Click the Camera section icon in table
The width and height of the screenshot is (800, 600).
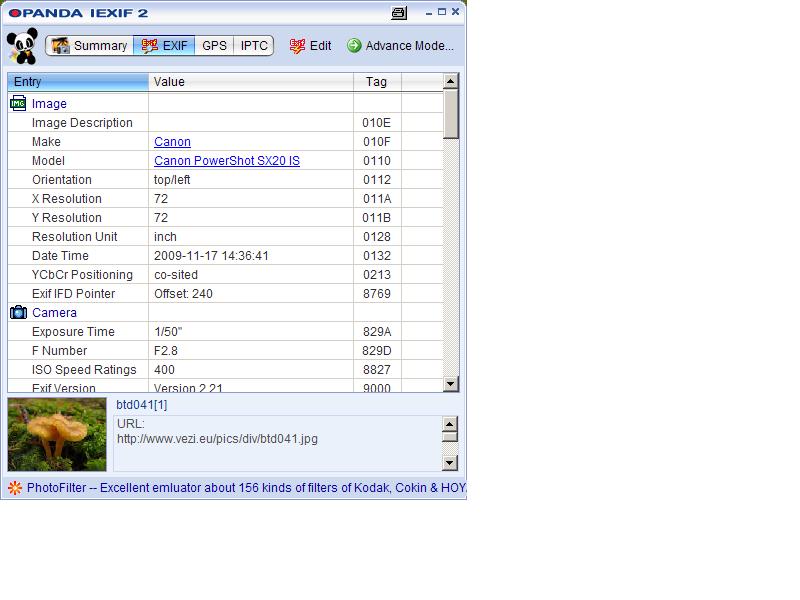pos(18,312)
